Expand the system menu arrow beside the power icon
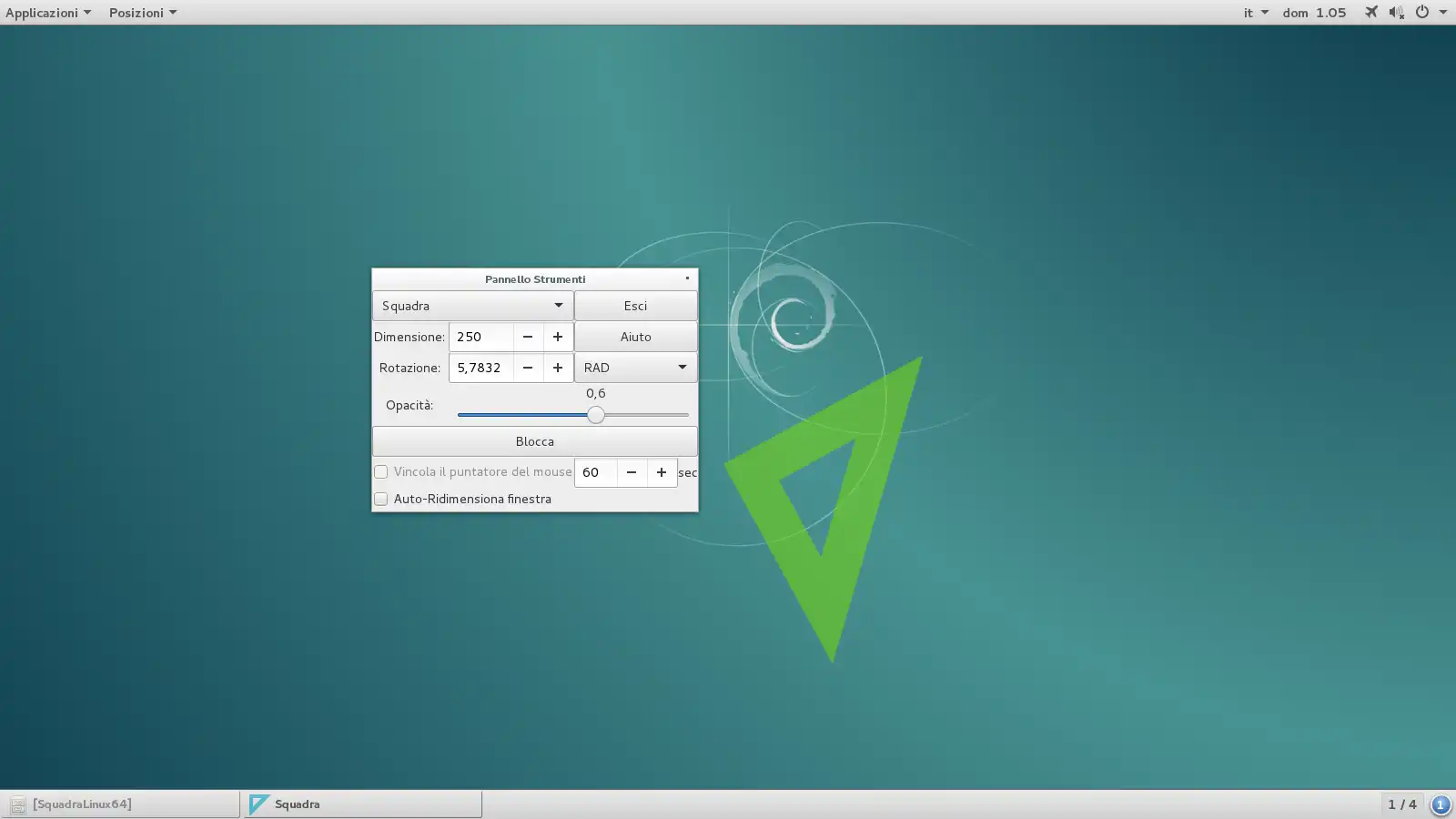The height and width of the screenshot is (819, 1456). pyautogui.click(x=1442, y=13)
